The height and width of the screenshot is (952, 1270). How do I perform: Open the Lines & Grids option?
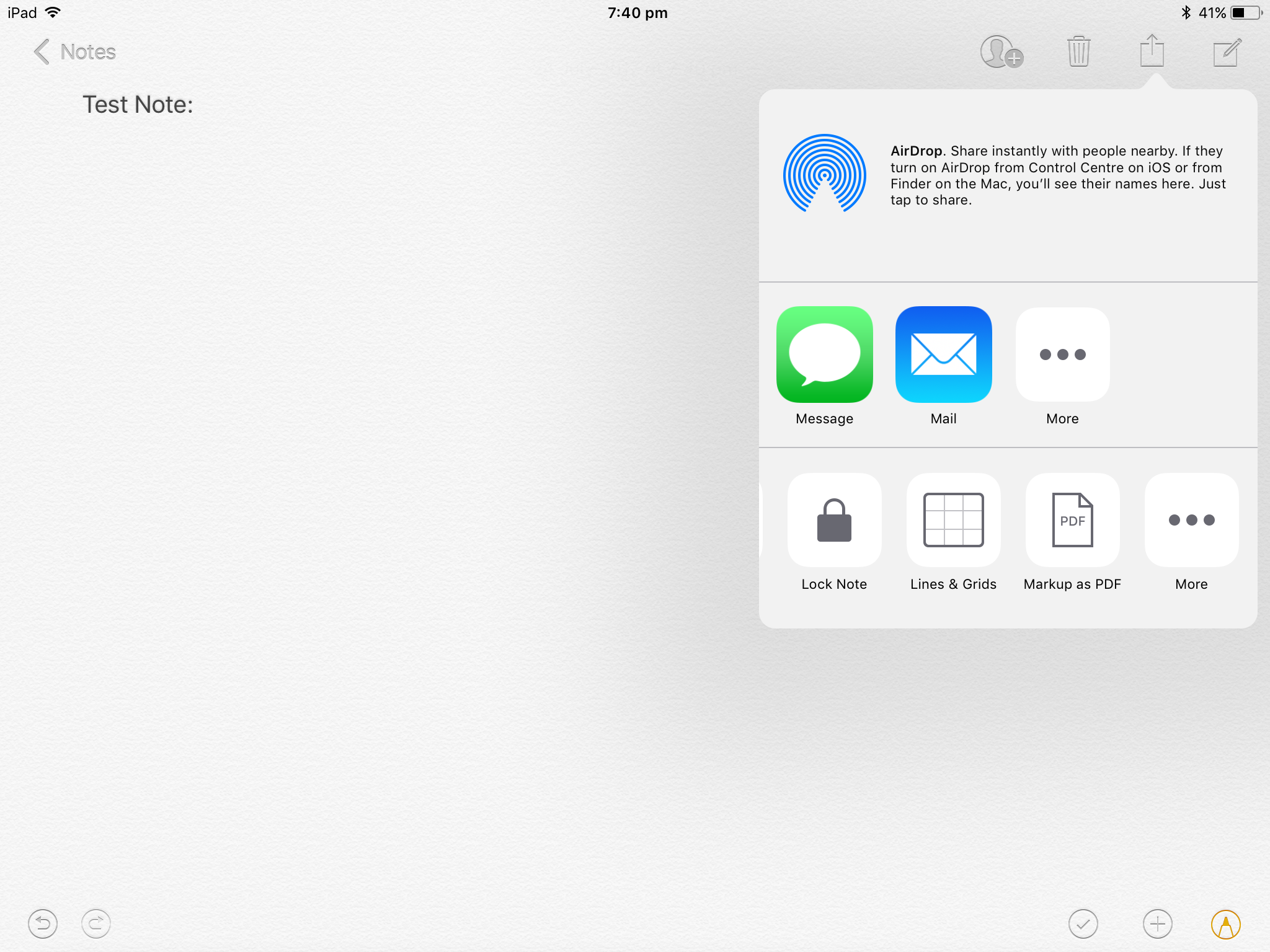953,520
